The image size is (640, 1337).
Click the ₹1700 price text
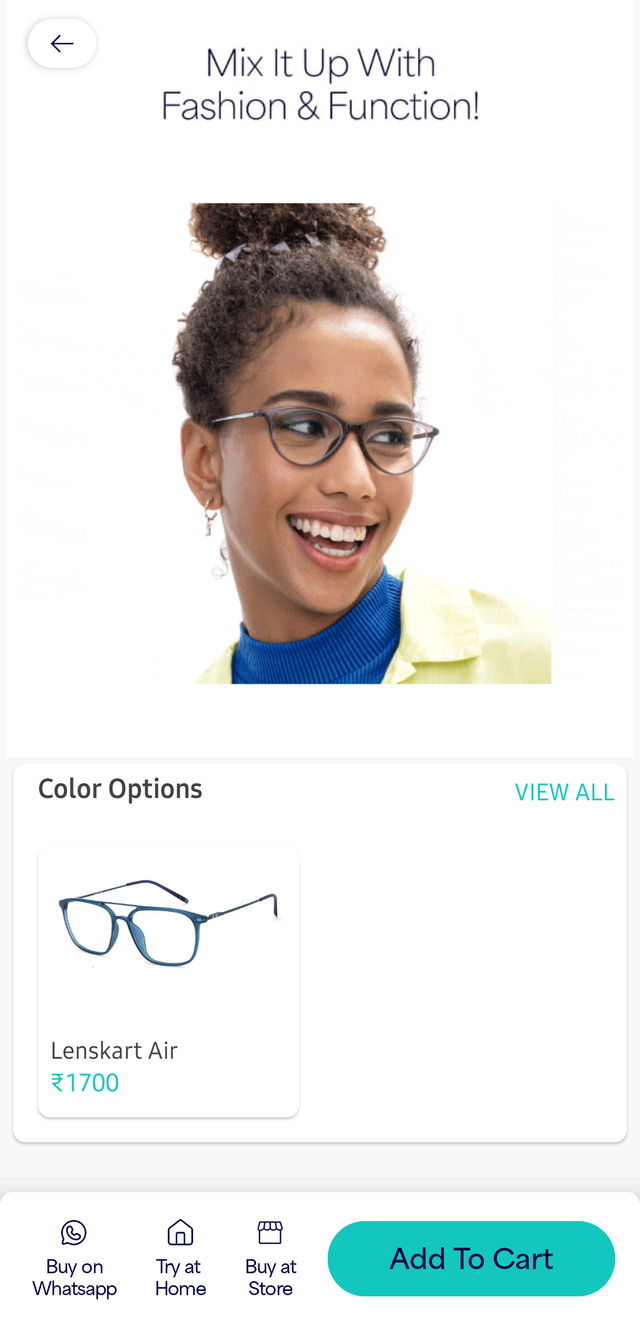tap(85, 1083)
